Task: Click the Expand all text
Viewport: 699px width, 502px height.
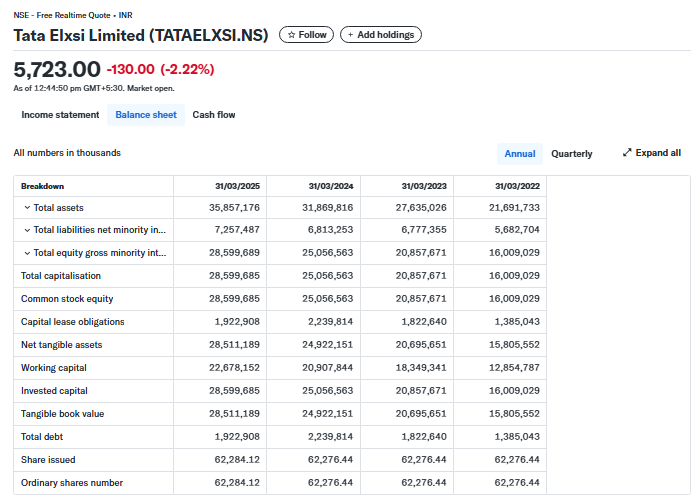Action: tap(658, 153)
